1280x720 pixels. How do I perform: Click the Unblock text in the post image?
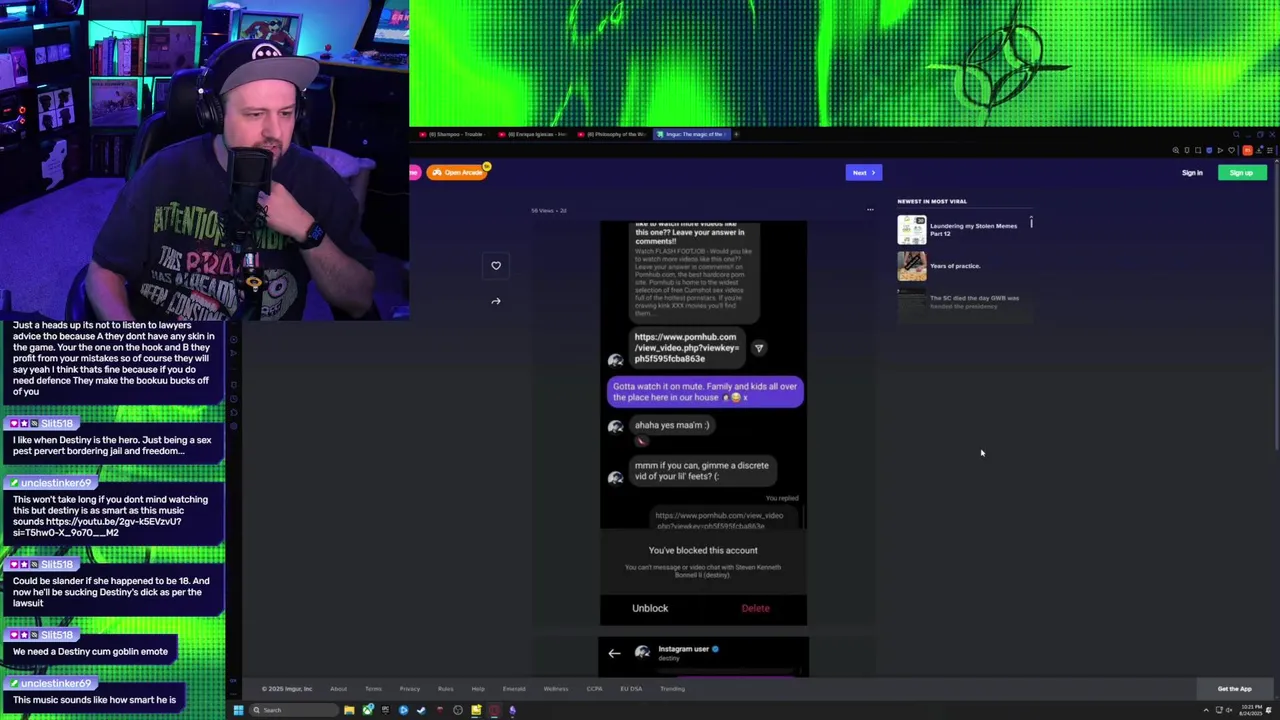pyautogui.click(x=650, y=608)
